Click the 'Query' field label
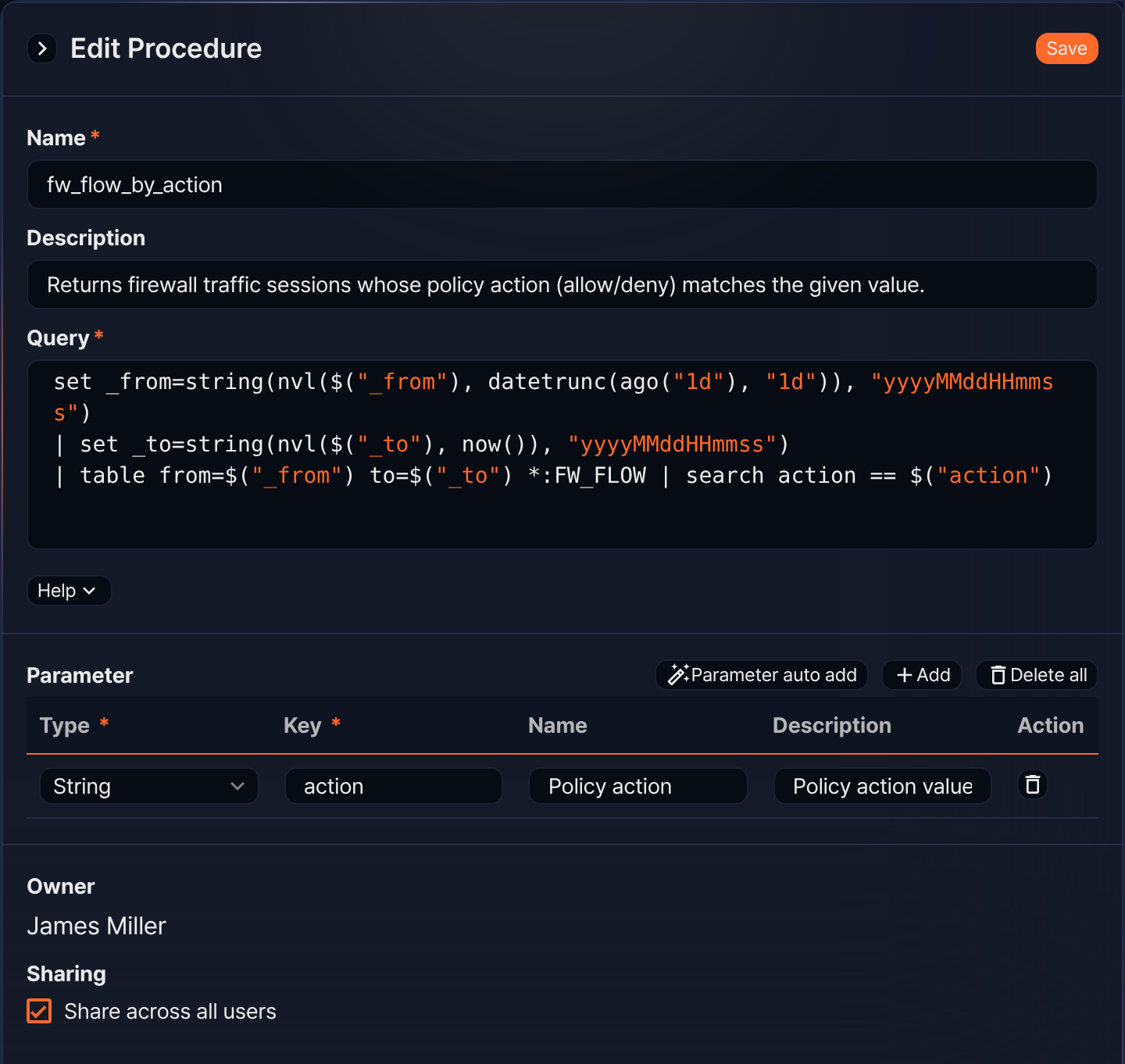This screenshot has height=1064, width=1125. (x=58, y=338)
